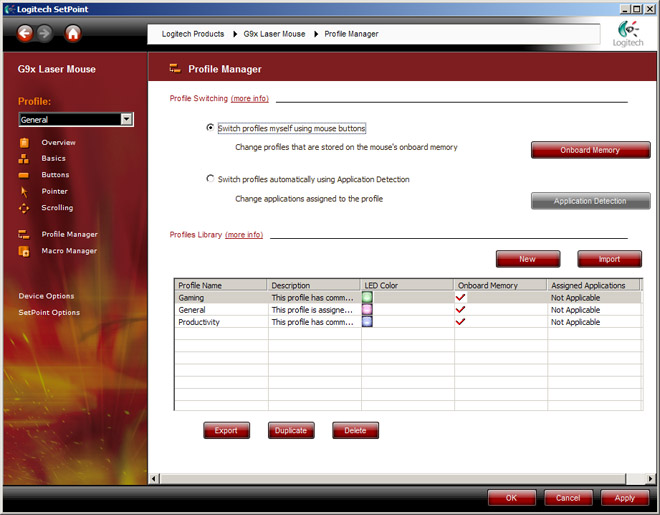Click the Scrolling arrows icon in sidebar
Viewport: 660px width, 515px height.
point(24,208)
